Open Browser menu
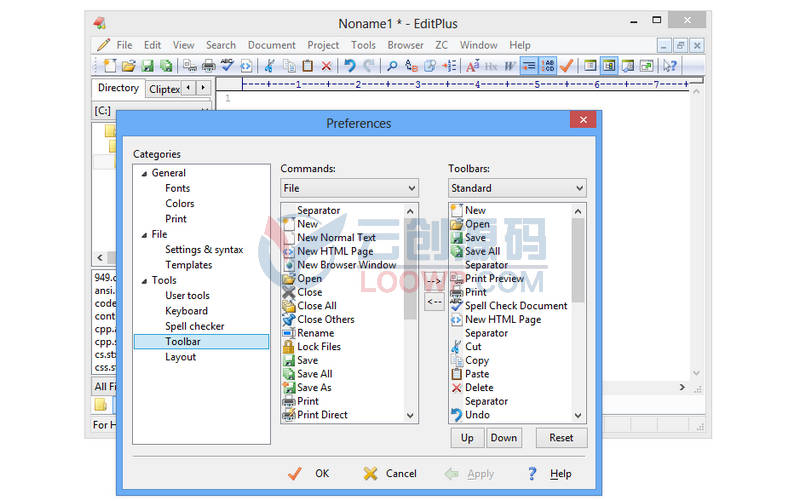Screen dimensions: 800x501 click(405, 45)
